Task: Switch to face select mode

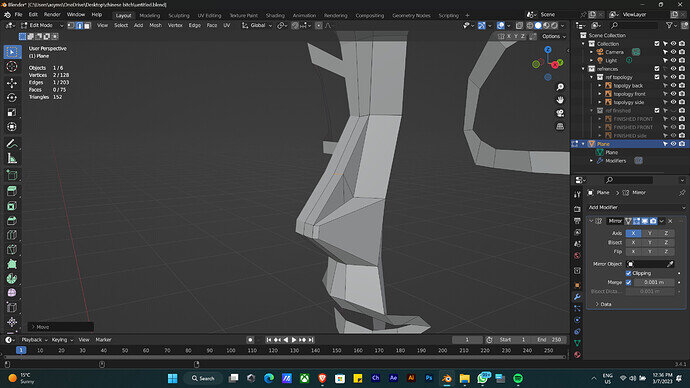Action: click(x=87, y=26)
